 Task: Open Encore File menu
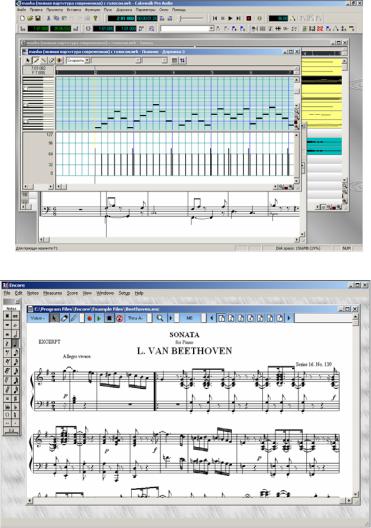click(7, 293)
